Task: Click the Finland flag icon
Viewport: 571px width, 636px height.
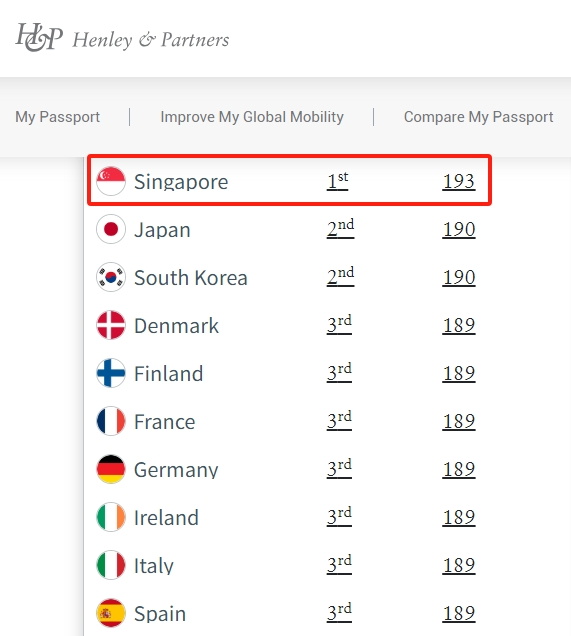Action: [x=111, y=373]
